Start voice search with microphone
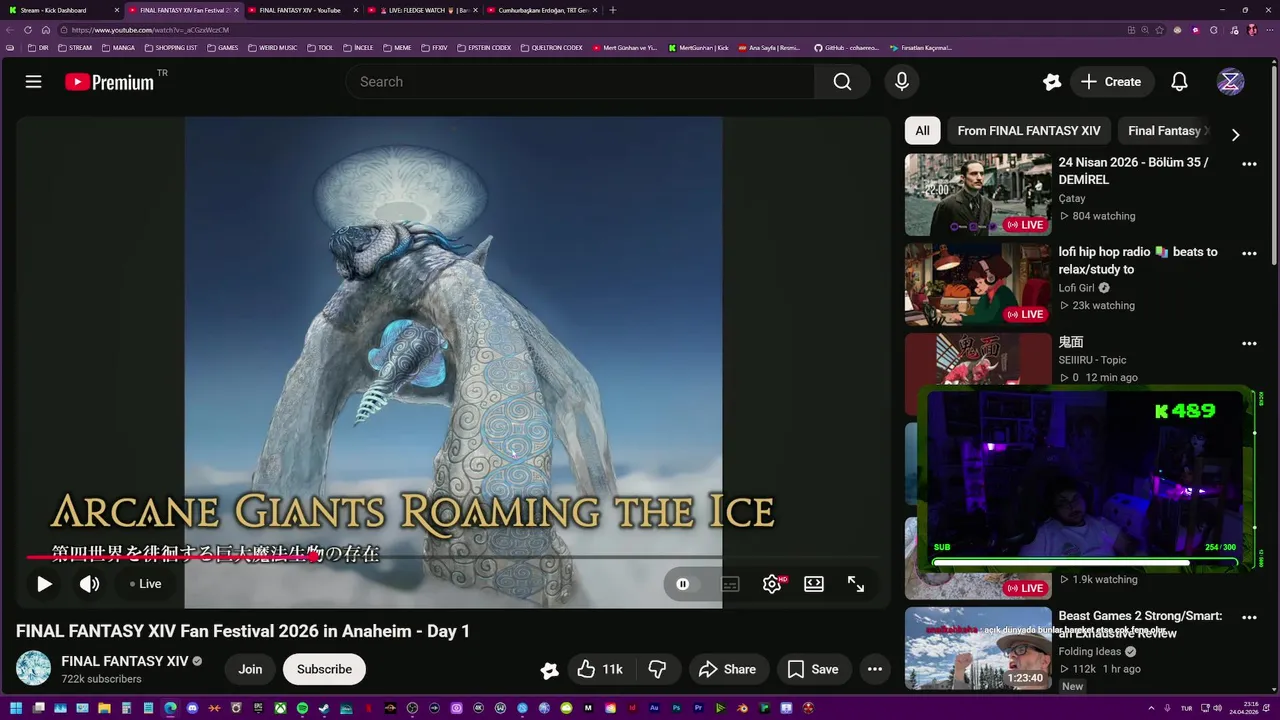 tap(902, 82)
